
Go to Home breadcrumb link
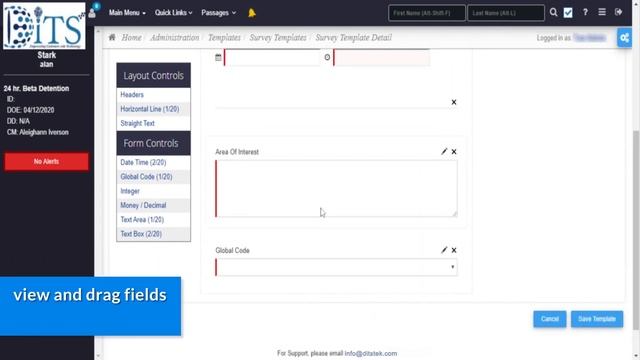click(131, 38)
